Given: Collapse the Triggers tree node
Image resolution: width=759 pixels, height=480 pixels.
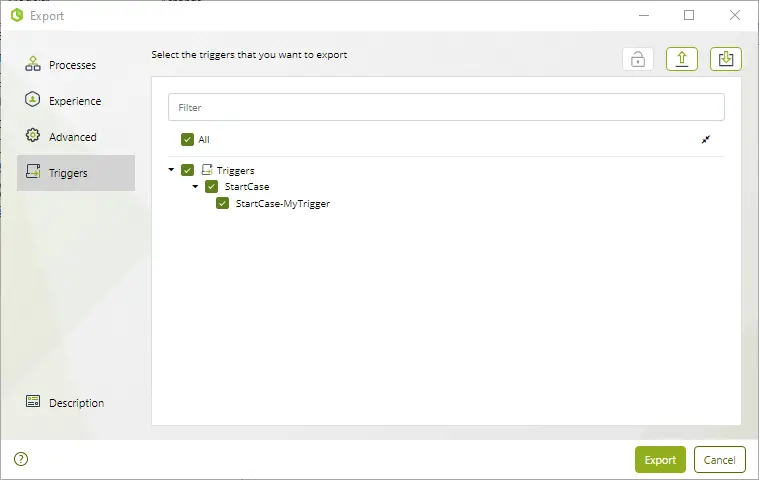Looking at the screenshot, I should tap(171, 170).
